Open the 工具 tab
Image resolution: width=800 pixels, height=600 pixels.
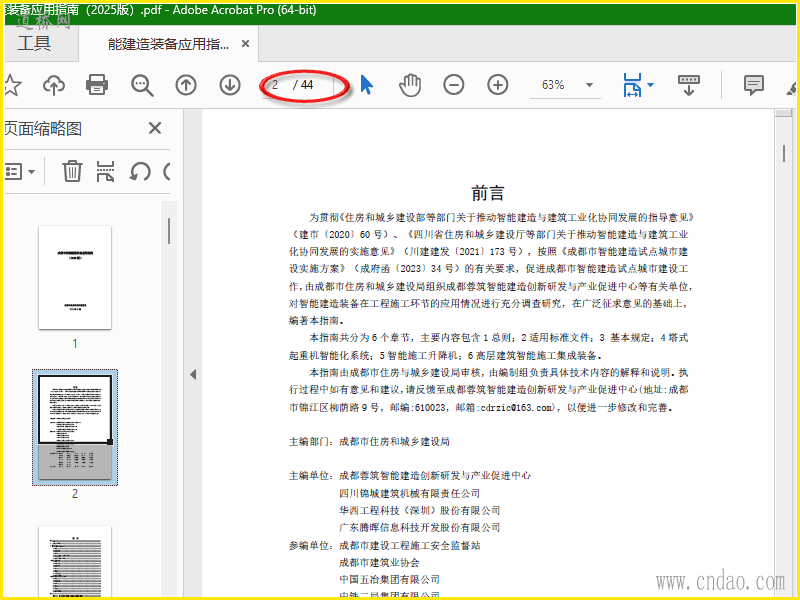(34, 44)
